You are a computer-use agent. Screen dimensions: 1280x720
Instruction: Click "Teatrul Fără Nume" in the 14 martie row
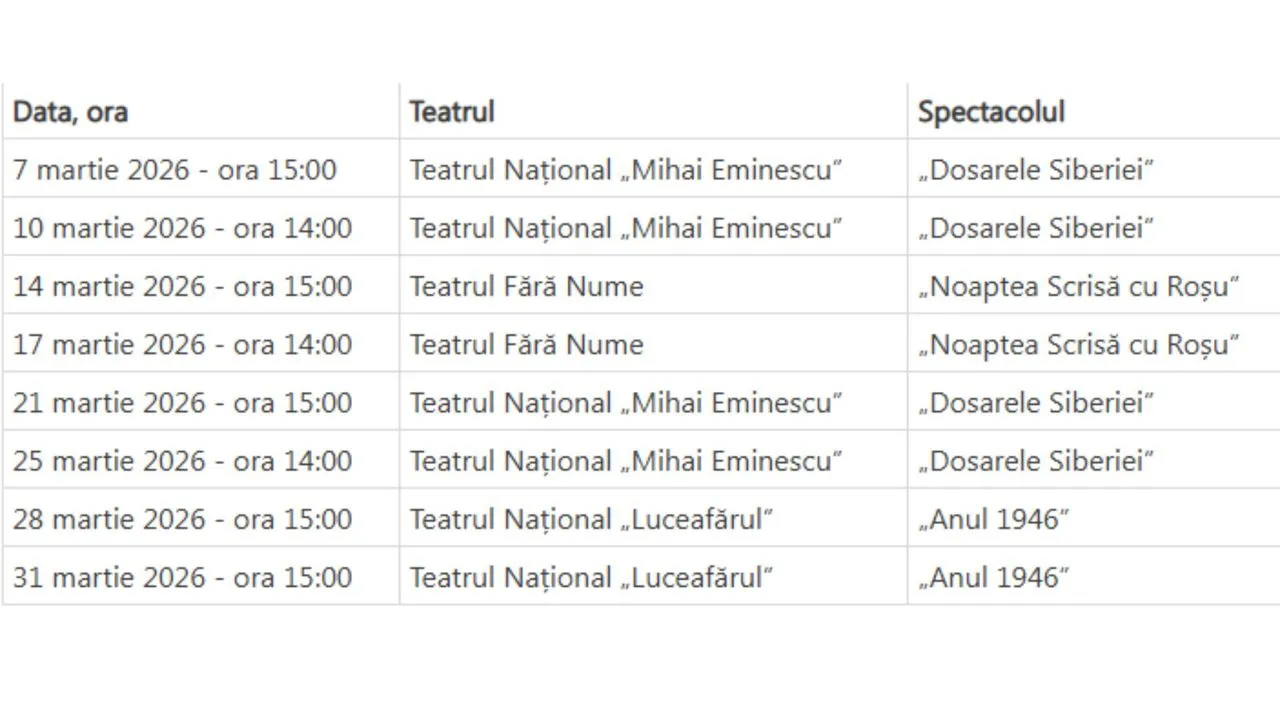pyautogui.click(x=526, y=286)
